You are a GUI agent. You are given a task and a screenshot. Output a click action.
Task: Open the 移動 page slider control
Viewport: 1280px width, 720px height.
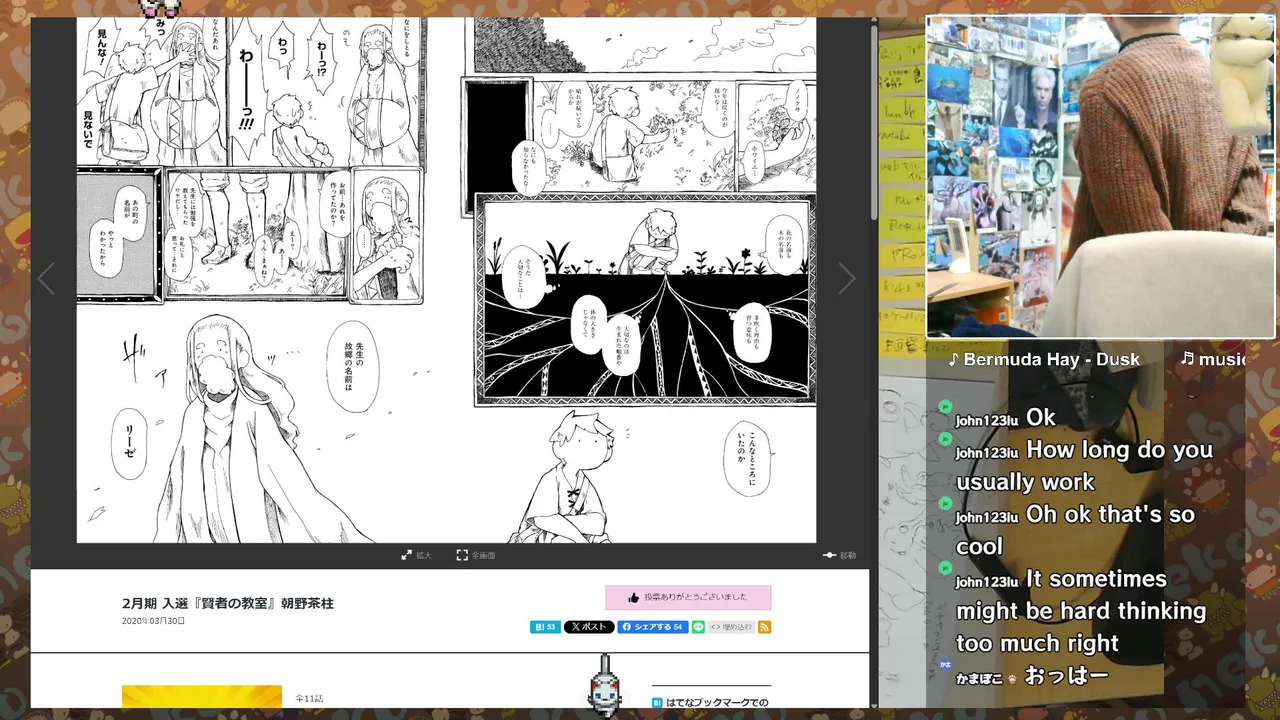point(839,555)
